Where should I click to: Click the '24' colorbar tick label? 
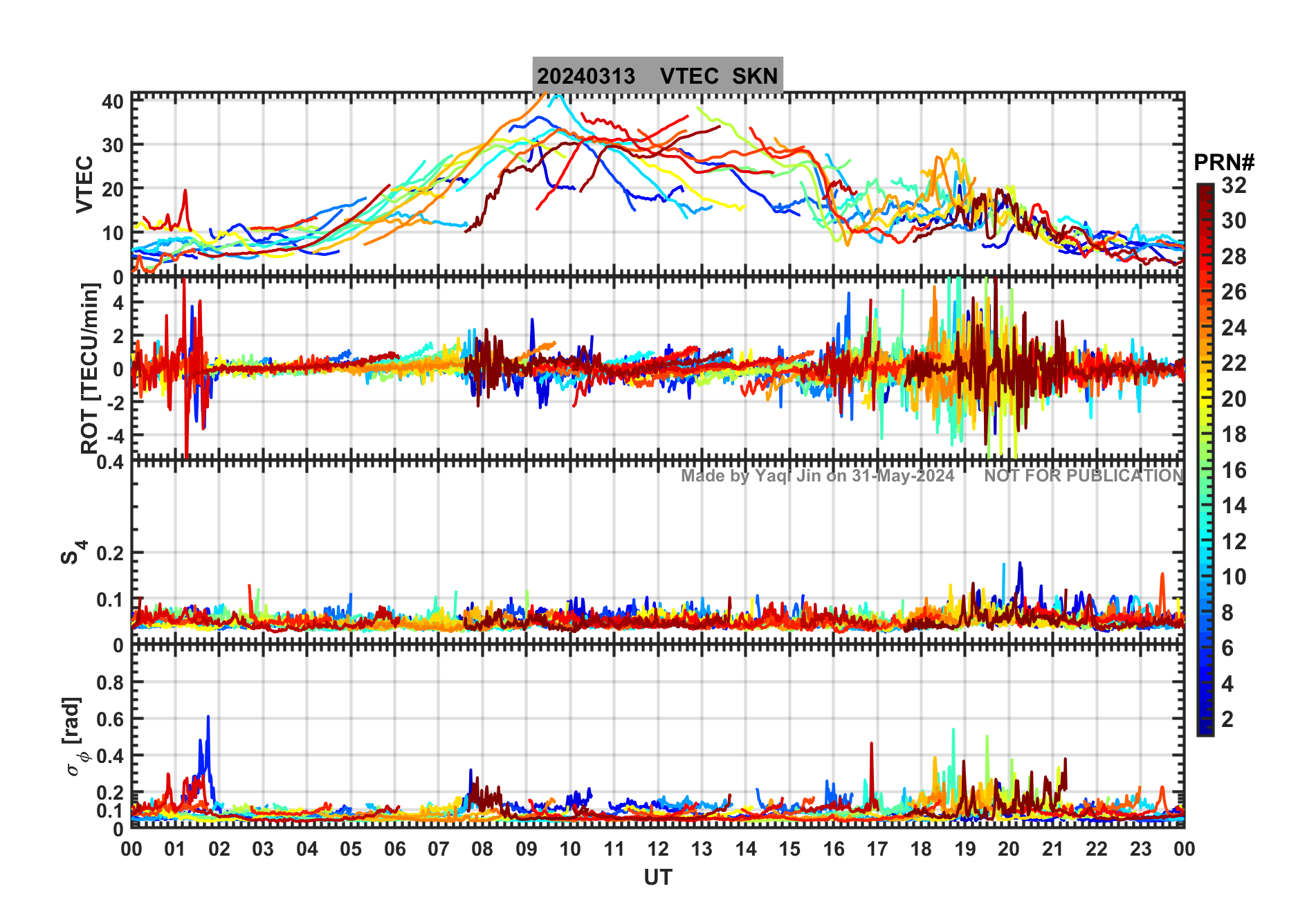coord(1234,327)
